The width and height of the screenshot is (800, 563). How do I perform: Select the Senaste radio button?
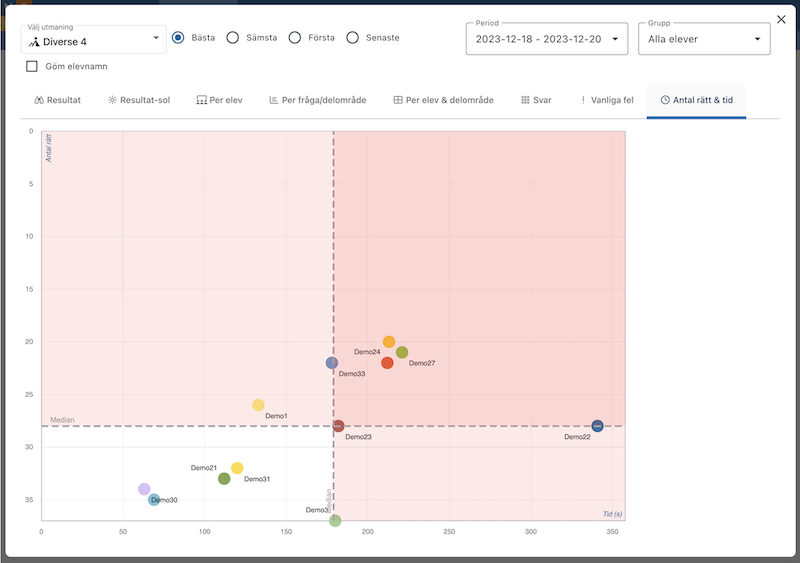click(x=353, y=38)
